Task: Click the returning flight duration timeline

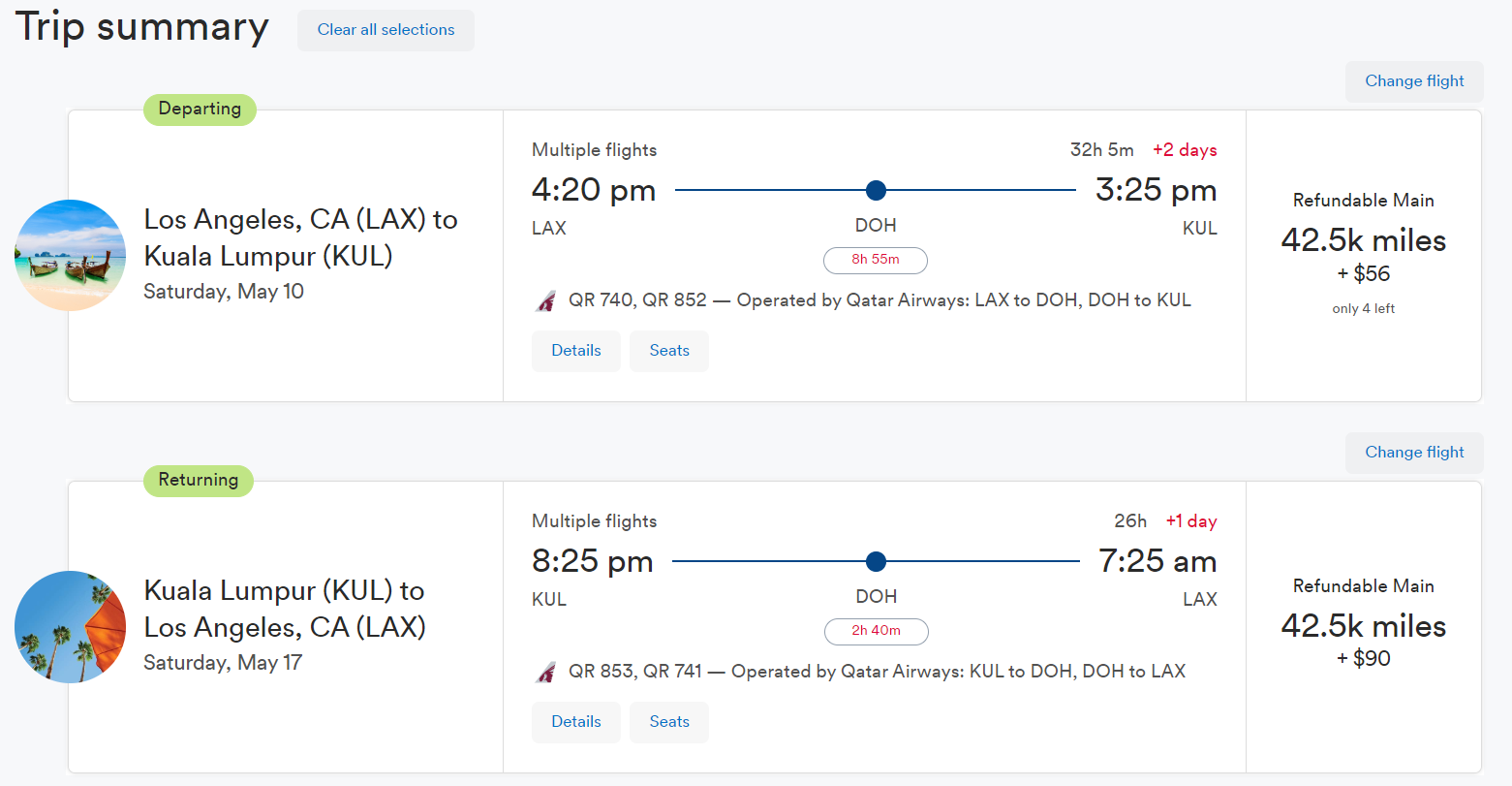Action: coord(775,561)
